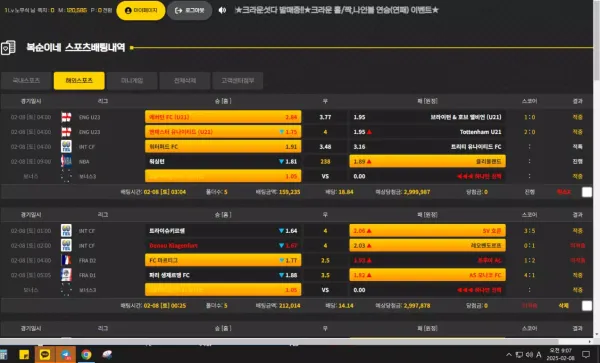Click the NBA home cell with odds 1.81

tap(223, 161)
